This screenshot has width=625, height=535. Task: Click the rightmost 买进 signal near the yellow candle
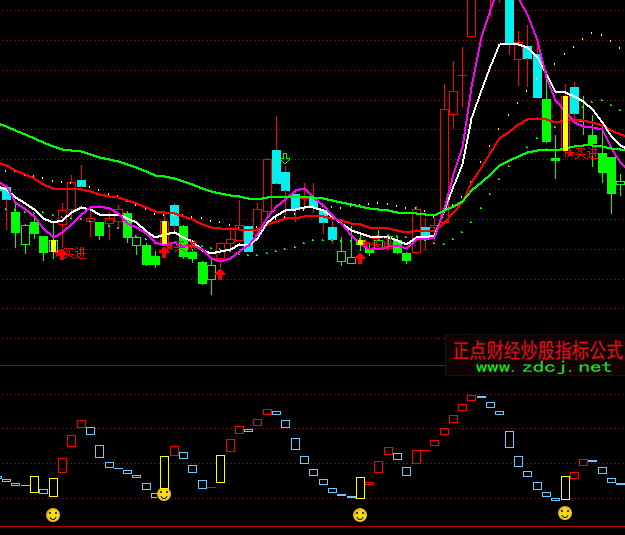pos(581,153)
